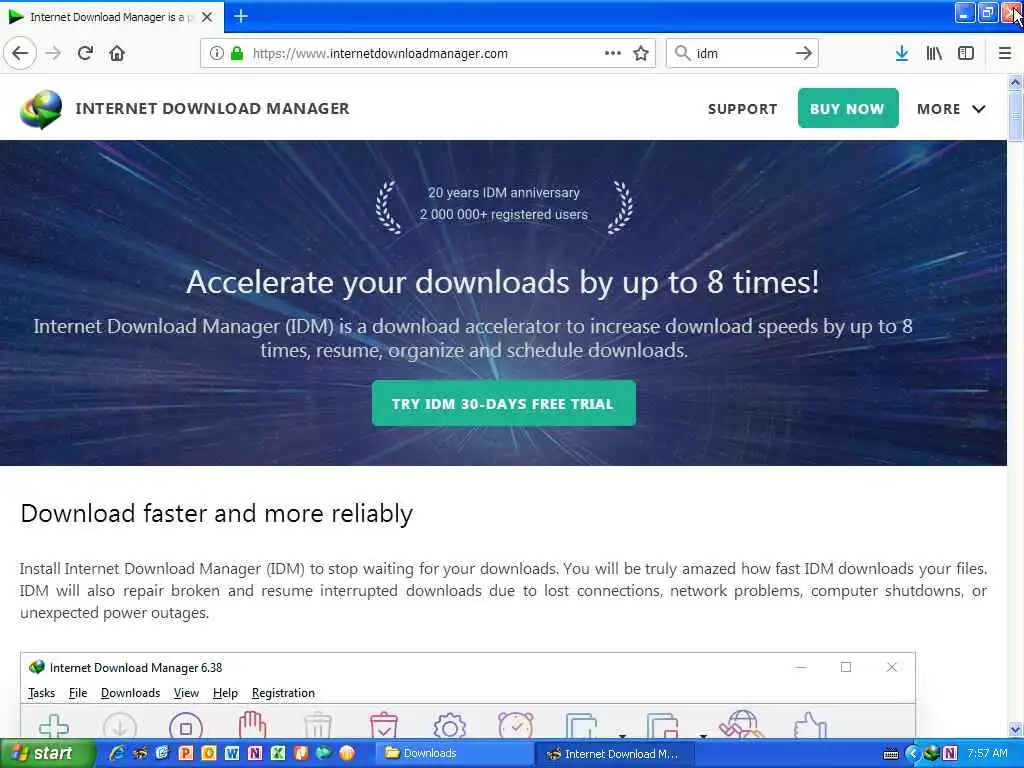Click the on-screen keyboard tray icon
This screenshot has height=768, width=1024.
(891, 754)
